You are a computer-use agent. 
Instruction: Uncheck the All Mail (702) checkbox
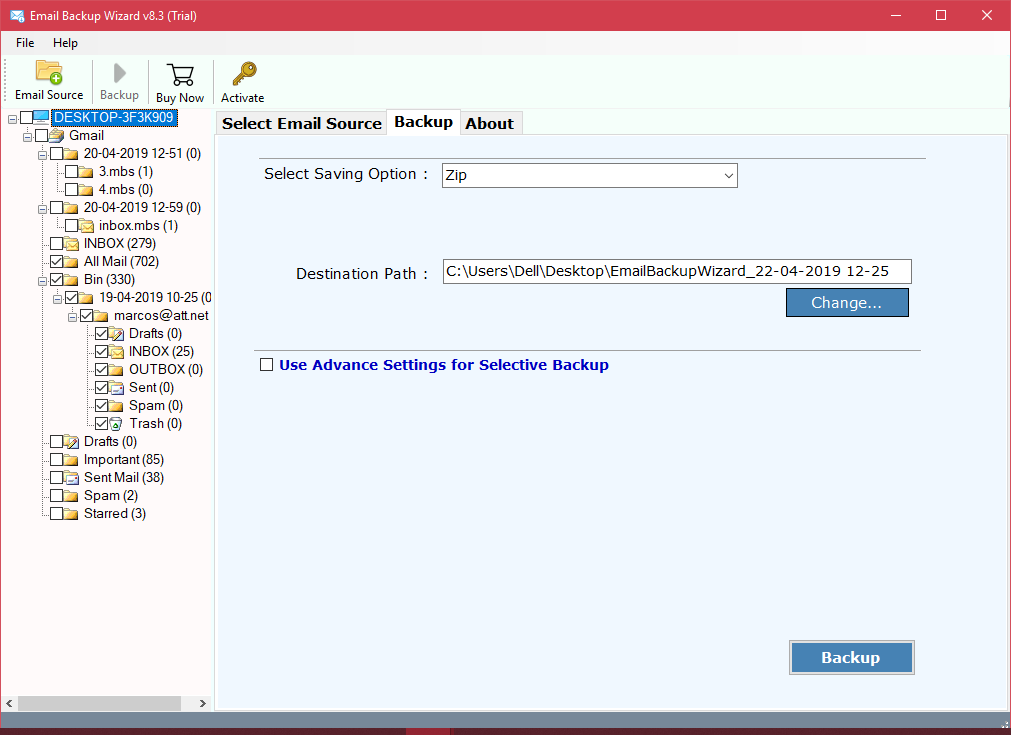click(x=57, y=262)
